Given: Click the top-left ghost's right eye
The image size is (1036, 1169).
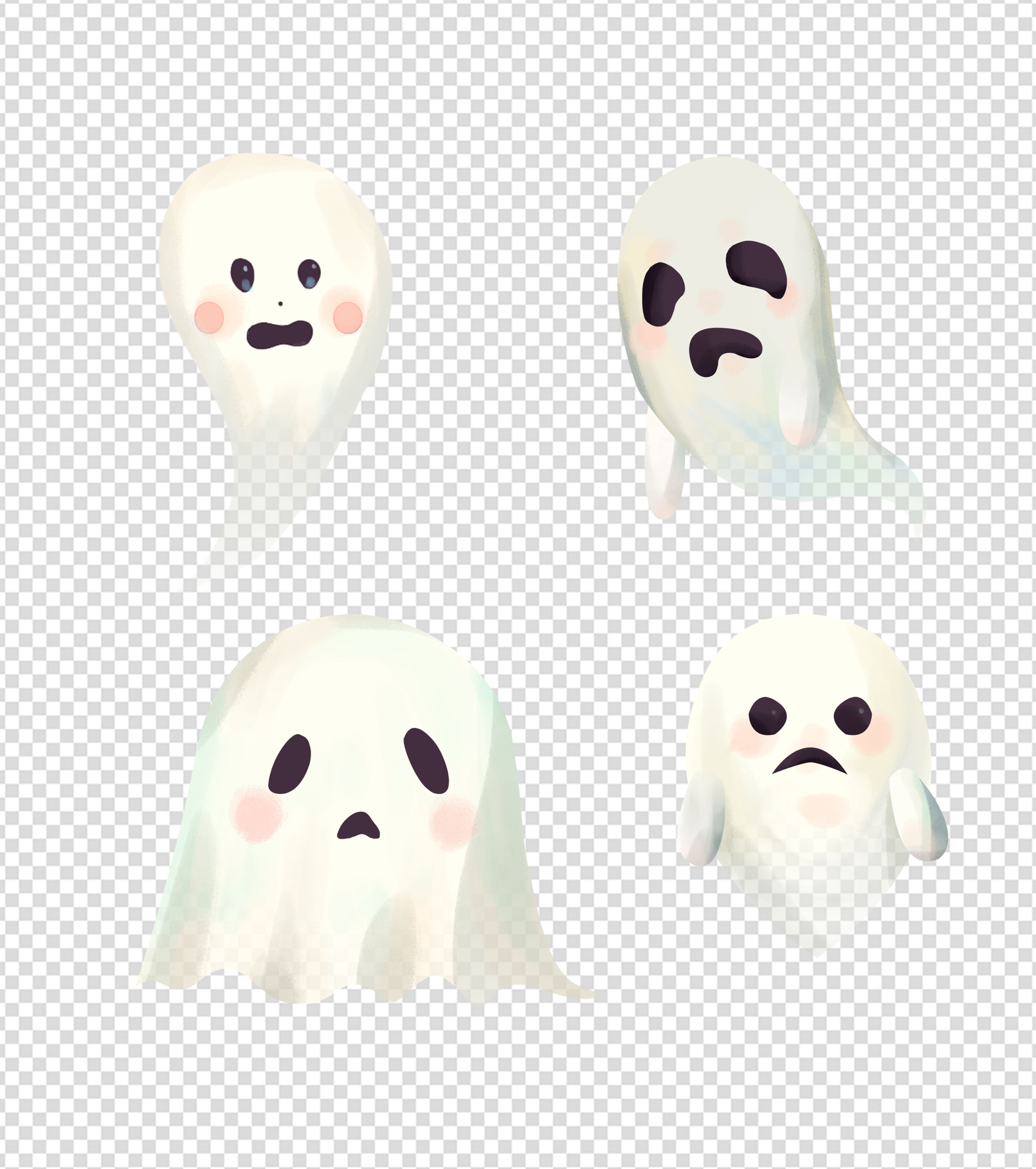Looking at the screenshot, I should [x=309, y=274].
